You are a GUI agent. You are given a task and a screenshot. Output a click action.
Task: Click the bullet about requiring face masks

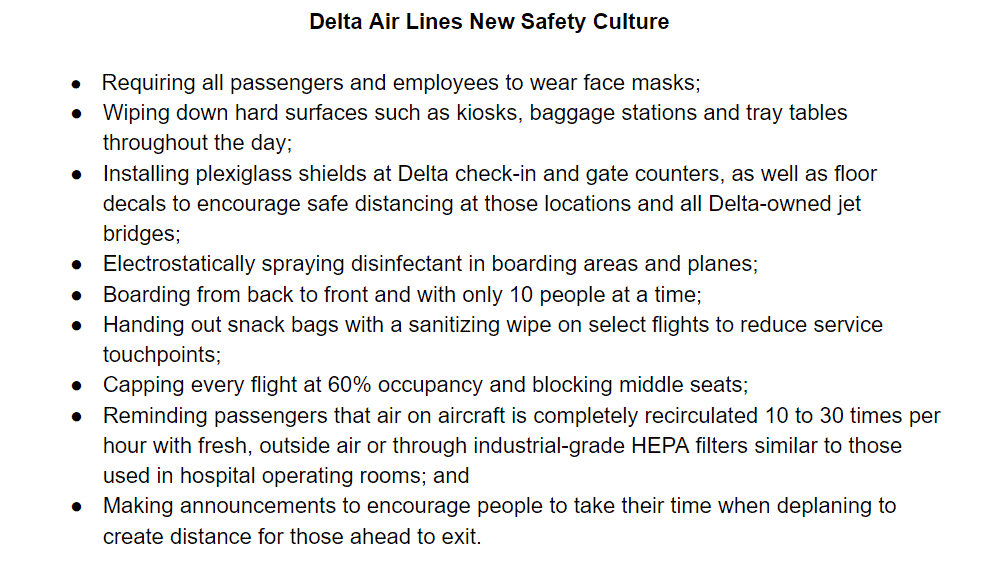401,83
